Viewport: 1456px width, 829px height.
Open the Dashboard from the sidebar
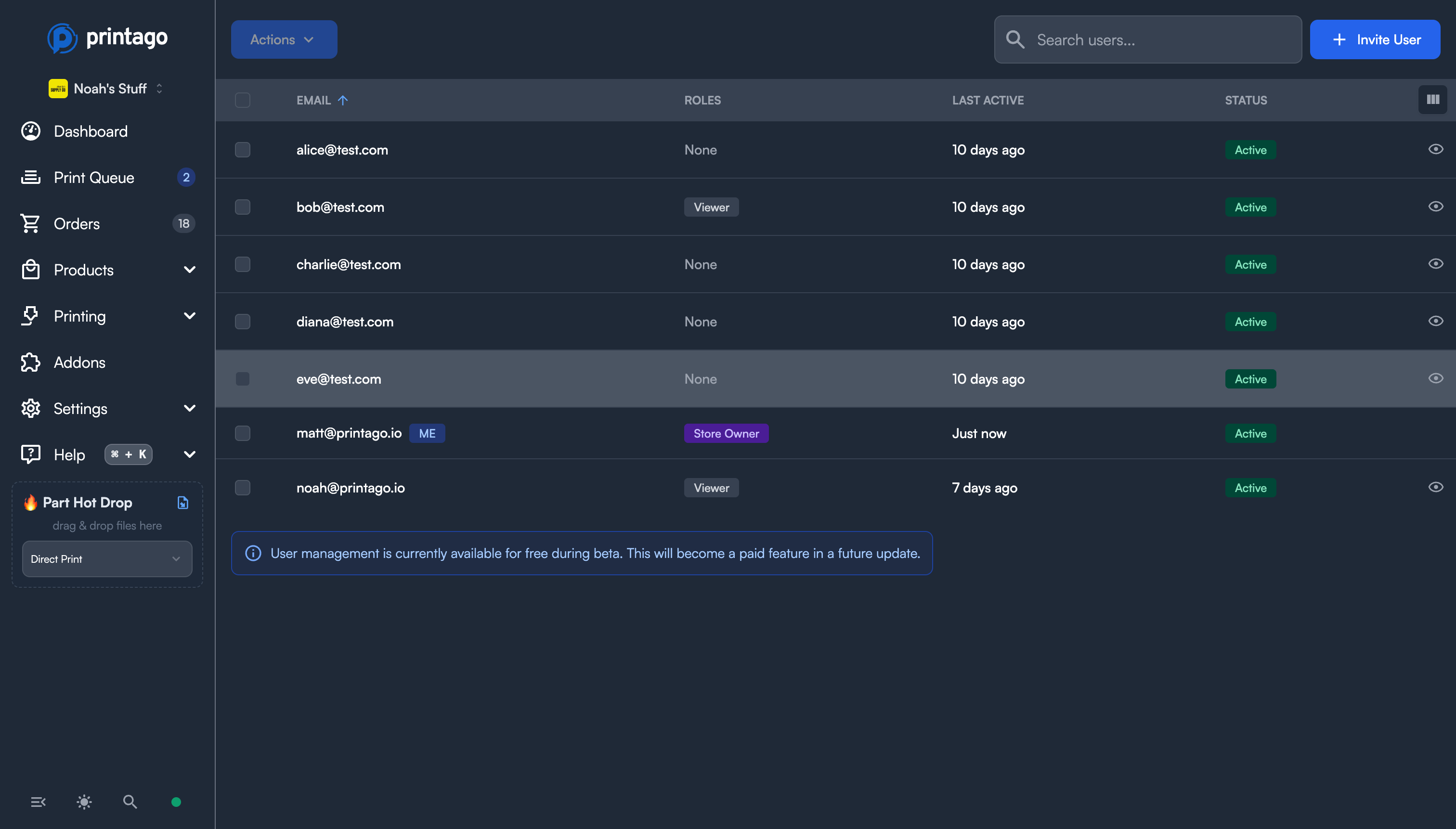coord(90,131)
